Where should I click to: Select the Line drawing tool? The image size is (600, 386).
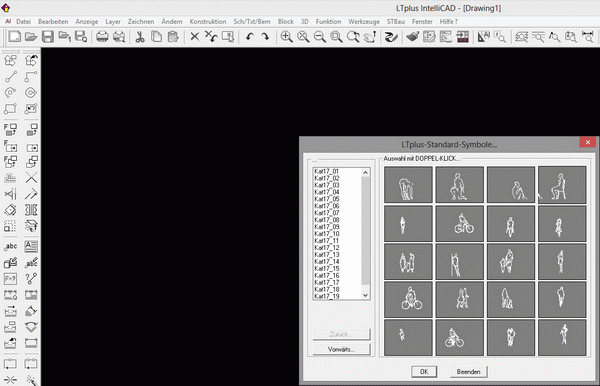tap(11, 77)
